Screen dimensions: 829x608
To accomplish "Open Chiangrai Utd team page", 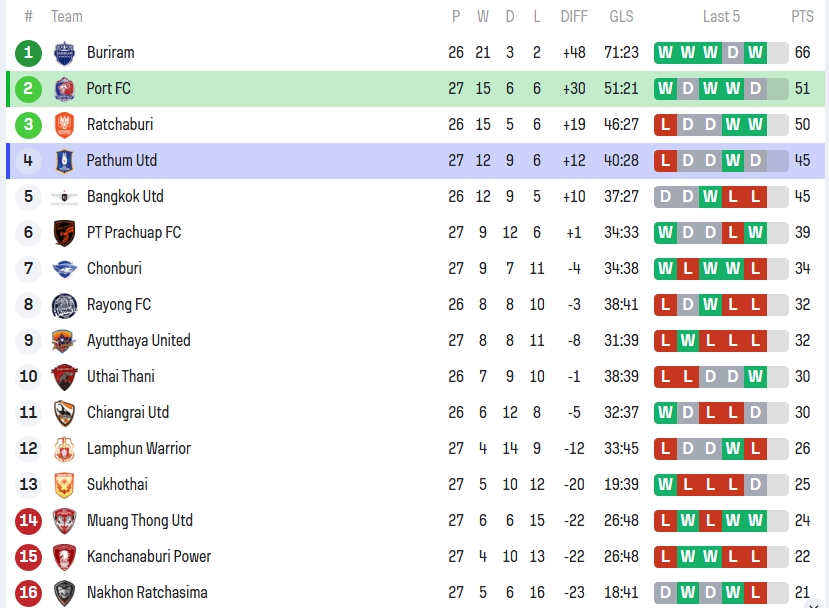I will tap(128, 413).
